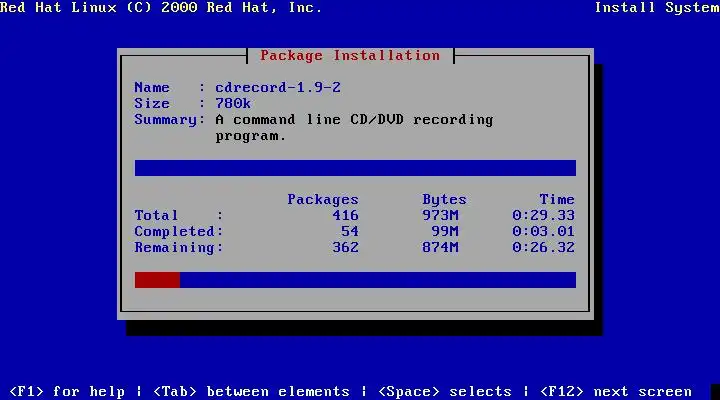This screenshot has width=720, height=400.
Task: Click the summary line 'A command line CD/DVD recording'
Action: (x=354, y=119)
